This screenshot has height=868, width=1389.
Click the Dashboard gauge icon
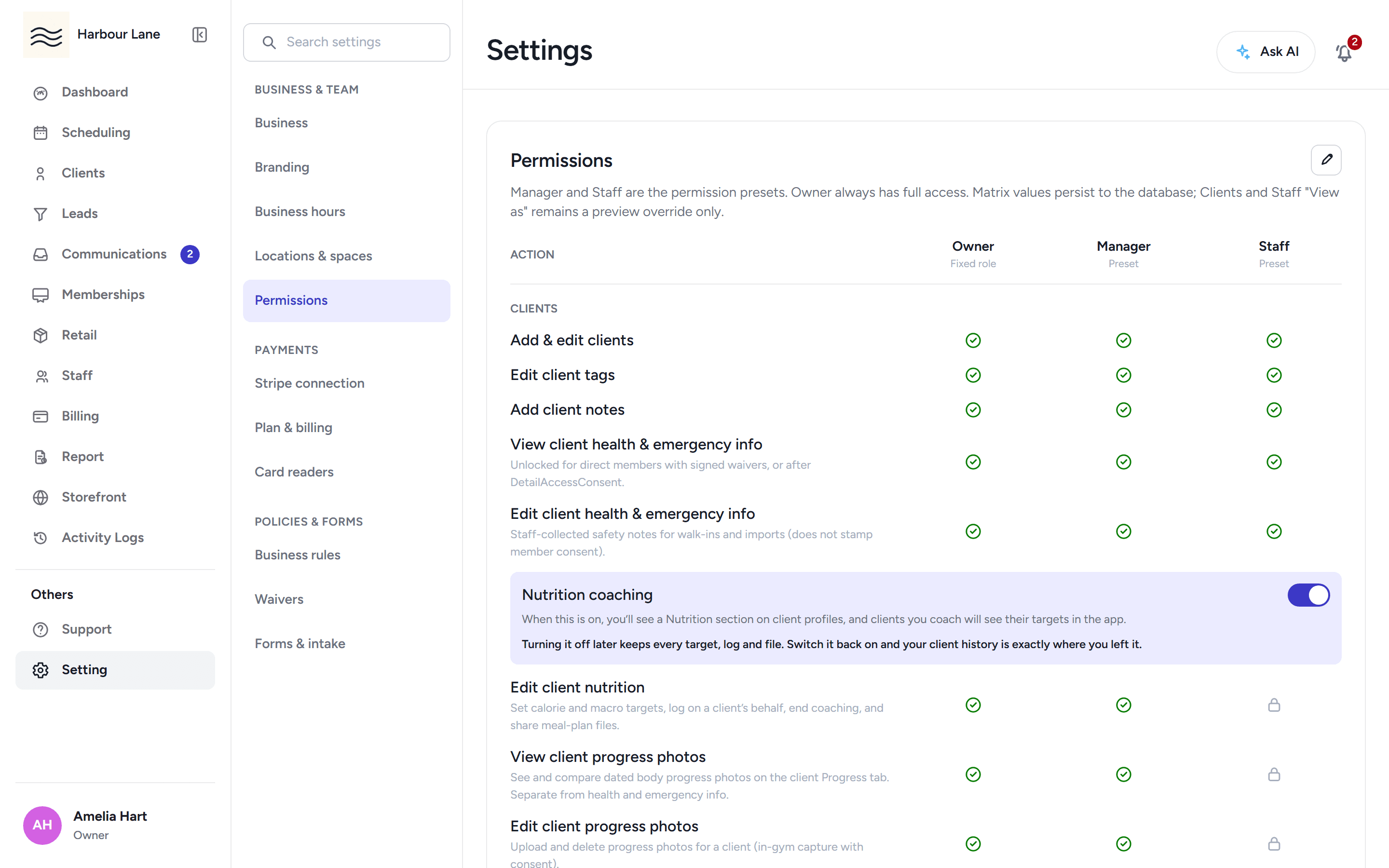click(x=40, y=93)
